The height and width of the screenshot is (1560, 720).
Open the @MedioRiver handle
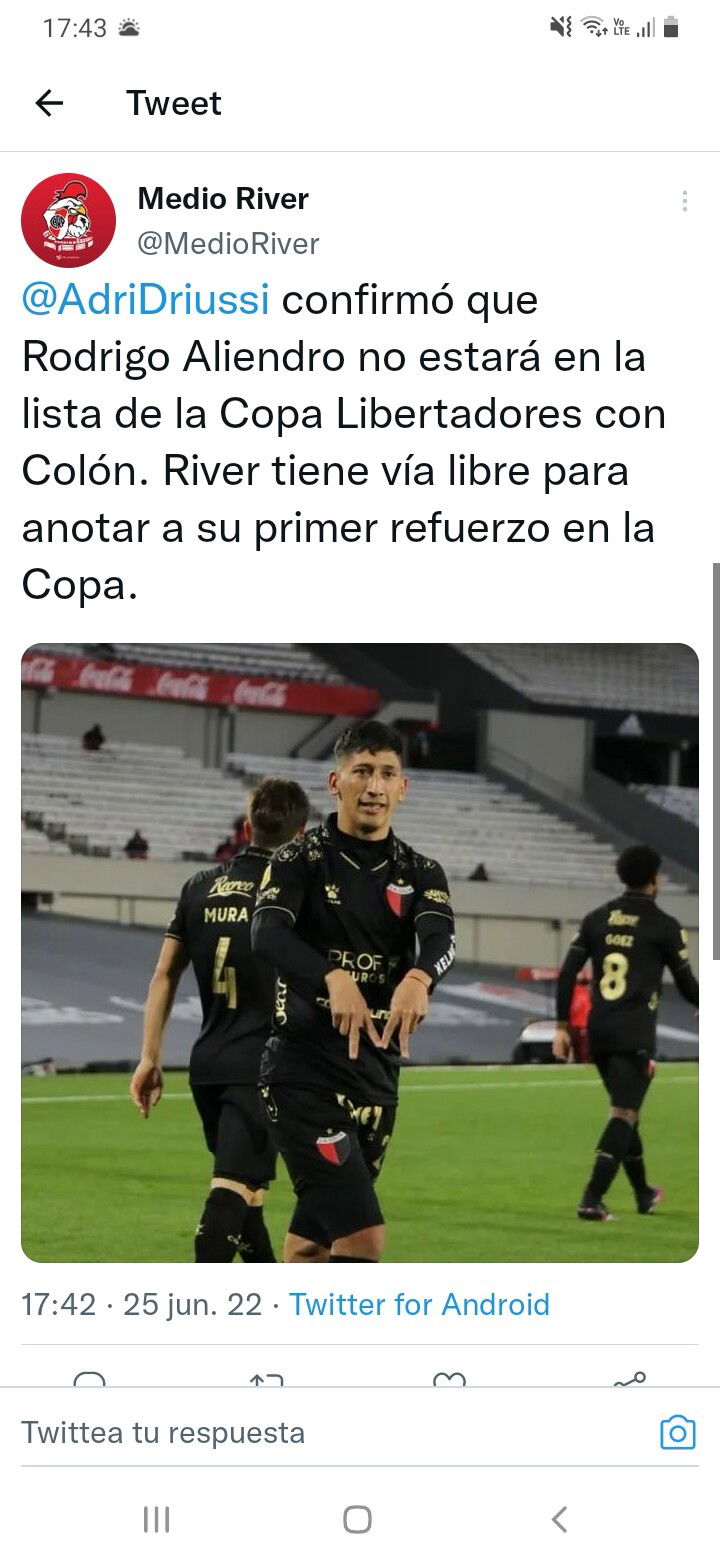click(228, 243)
